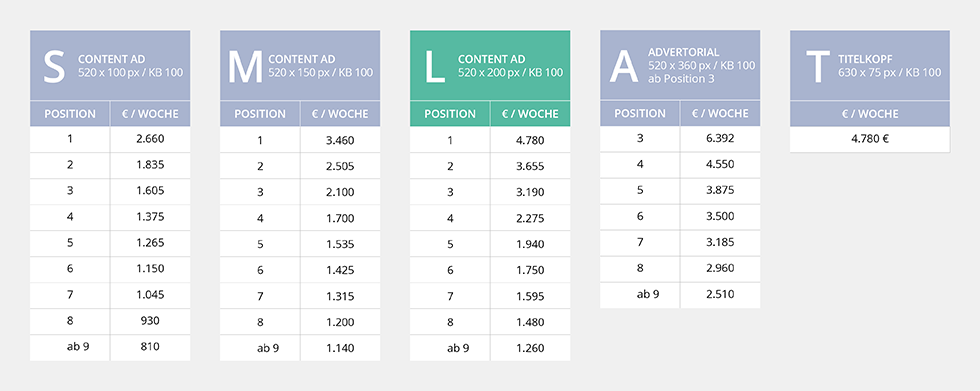Image resolution: width=980 pixels, height=391 pixels.
Task: Select the 1.140 price in M table
Action: point(340,347)
